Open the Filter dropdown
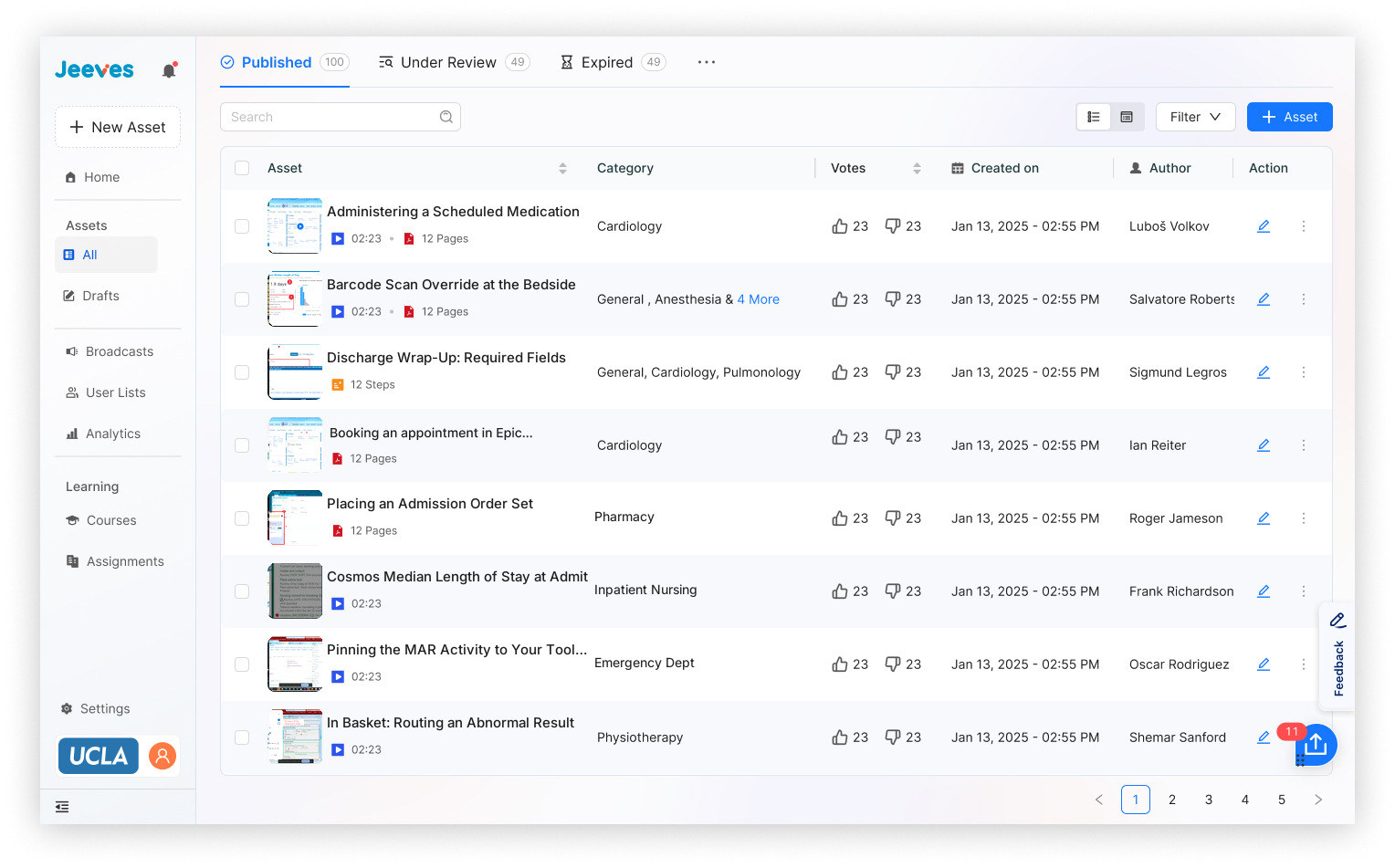This screenshot has width=1395, height=868. click(x=1195, y=117)
